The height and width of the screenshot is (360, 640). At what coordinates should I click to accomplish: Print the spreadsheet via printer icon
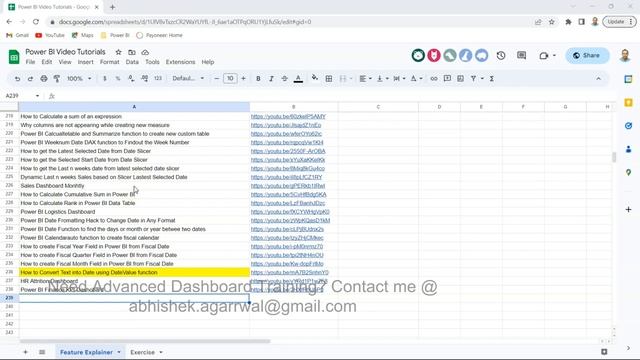pos(44,78)
